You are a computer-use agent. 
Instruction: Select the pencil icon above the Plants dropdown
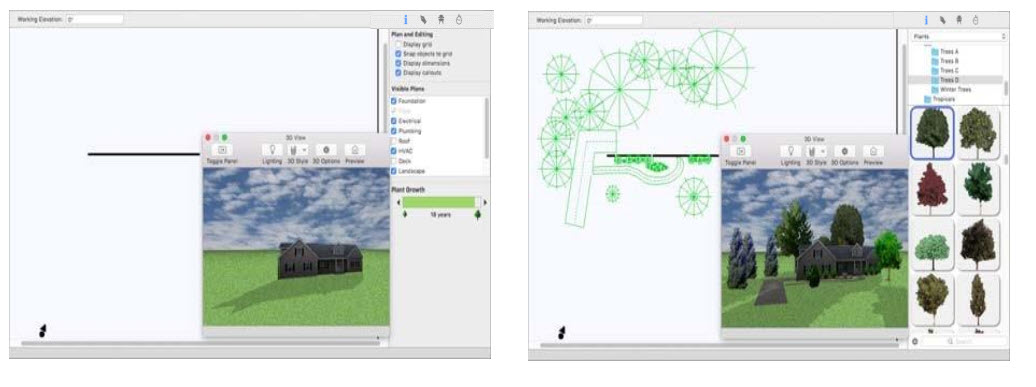point(942,20)
